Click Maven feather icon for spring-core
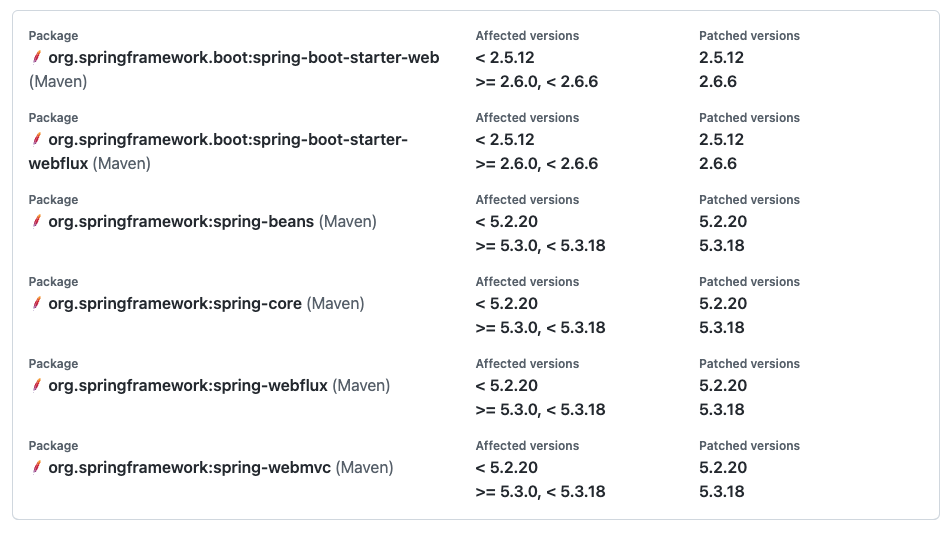This screenshot has width=950, height=536. 36,303
